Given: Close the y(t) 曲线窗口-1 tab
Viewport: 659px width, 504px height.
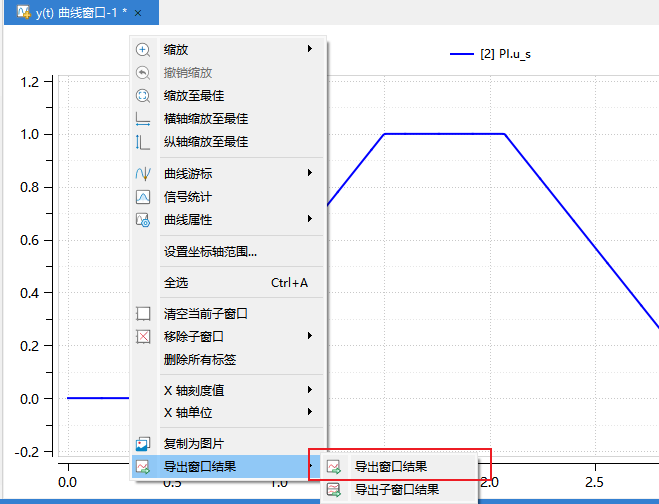Looking at the screenshot, I should tap(138, 13).
